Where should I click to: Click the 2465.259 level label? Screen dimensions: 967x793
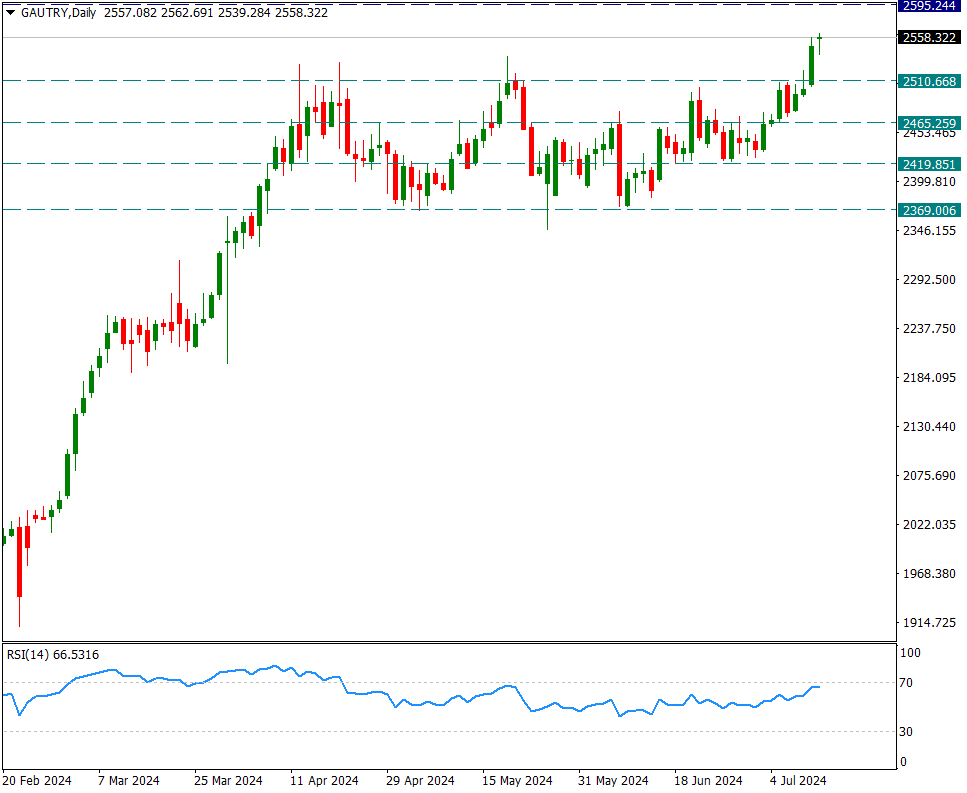[x=929, y=123]
